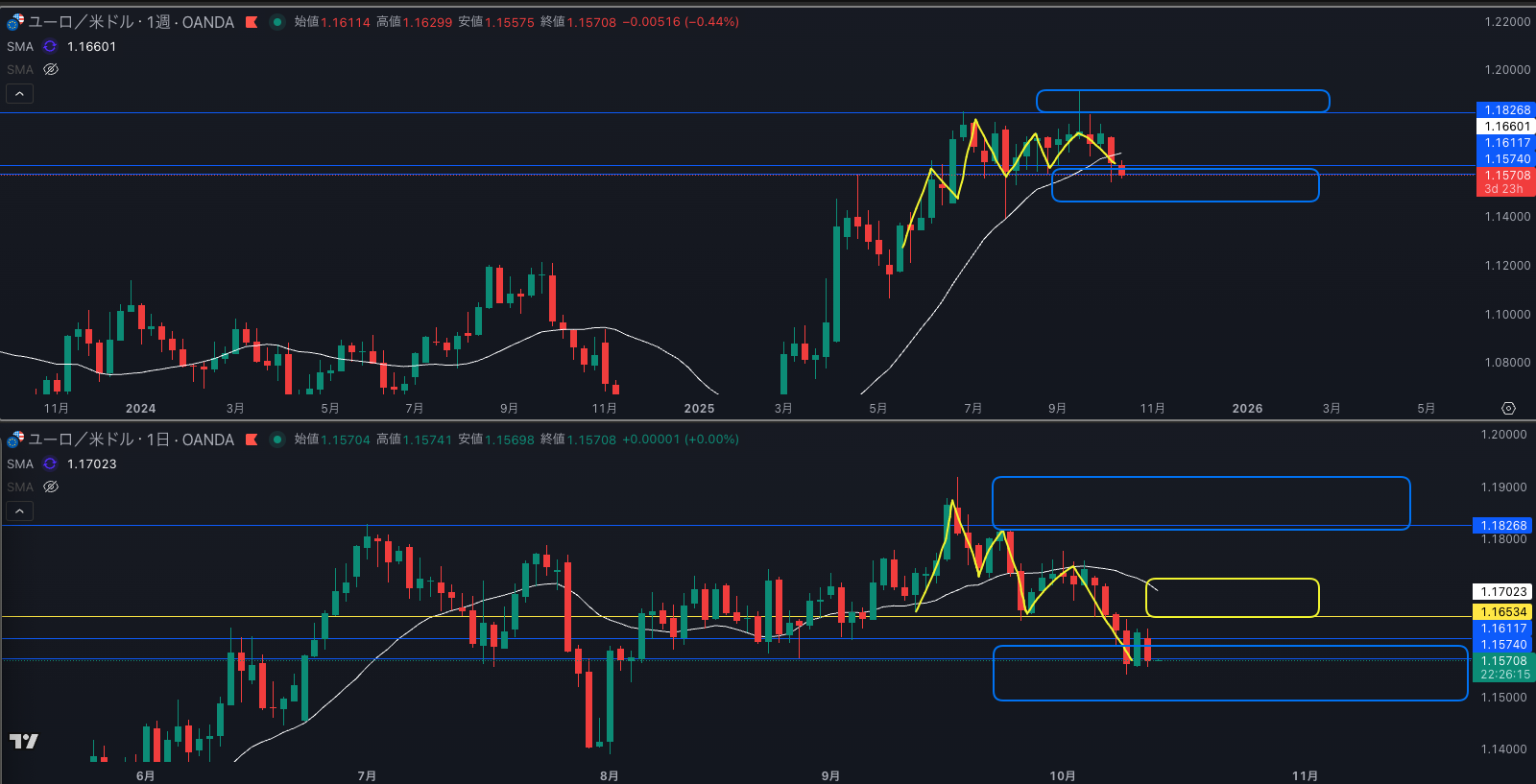The height and width of the screenshot is (784, 1536).
Task: Click weekly change −0.00516 (−0.44%)
Action: [681, 22]
